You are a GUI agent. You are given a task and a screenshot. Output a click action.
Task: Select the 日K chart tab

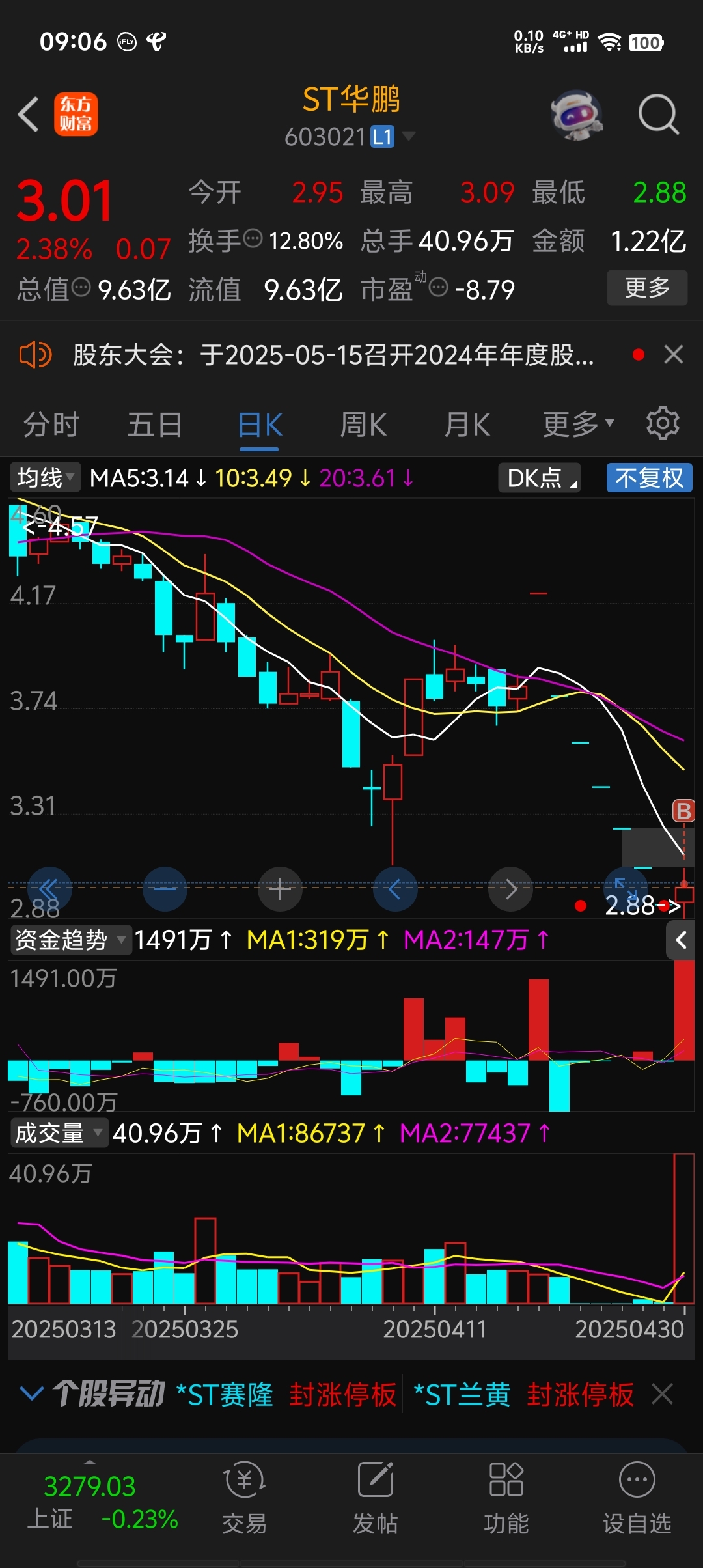(260, 426)
